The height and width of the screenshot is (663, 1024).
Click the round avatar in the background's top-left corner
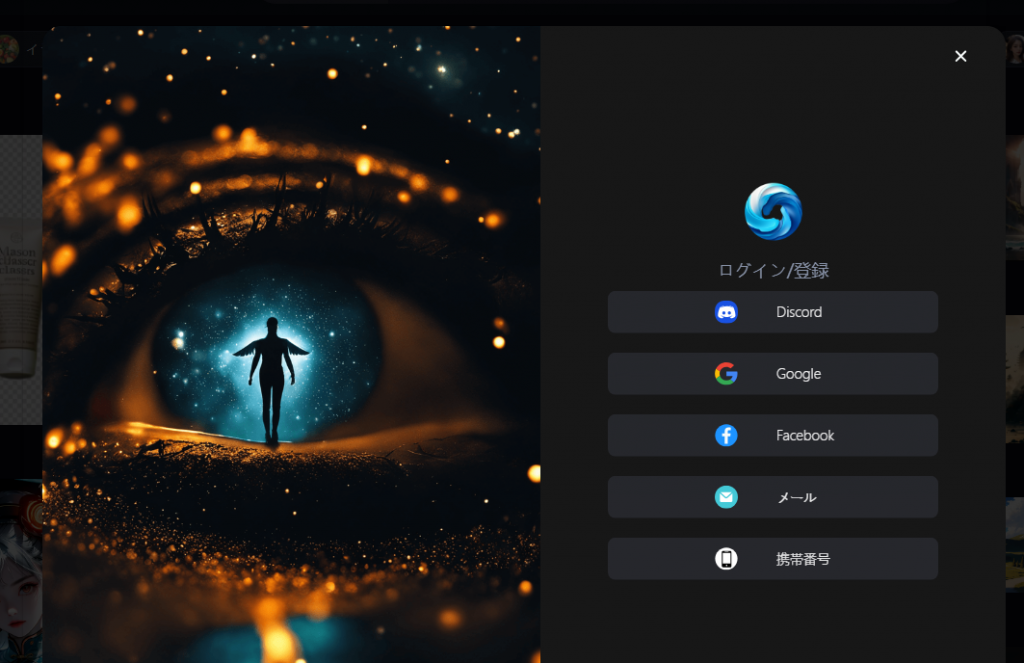tap(8, 49)
